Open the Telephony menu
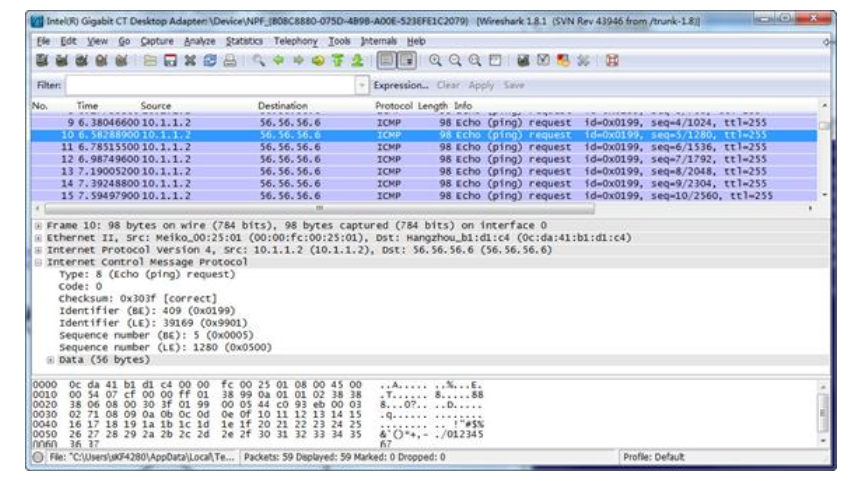 point(295,41)
